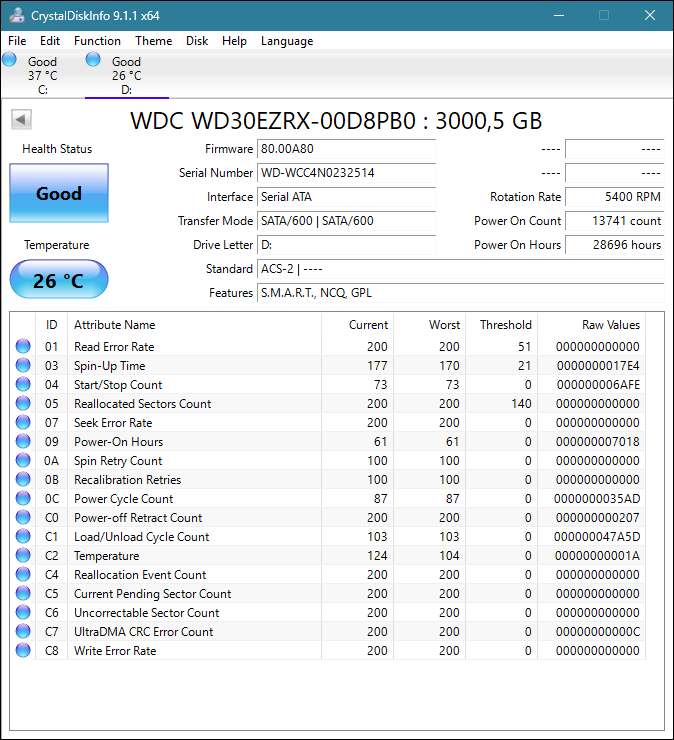Click status orb for Write Error Rate
Screen dimensions: 674x740
[23, 650]
